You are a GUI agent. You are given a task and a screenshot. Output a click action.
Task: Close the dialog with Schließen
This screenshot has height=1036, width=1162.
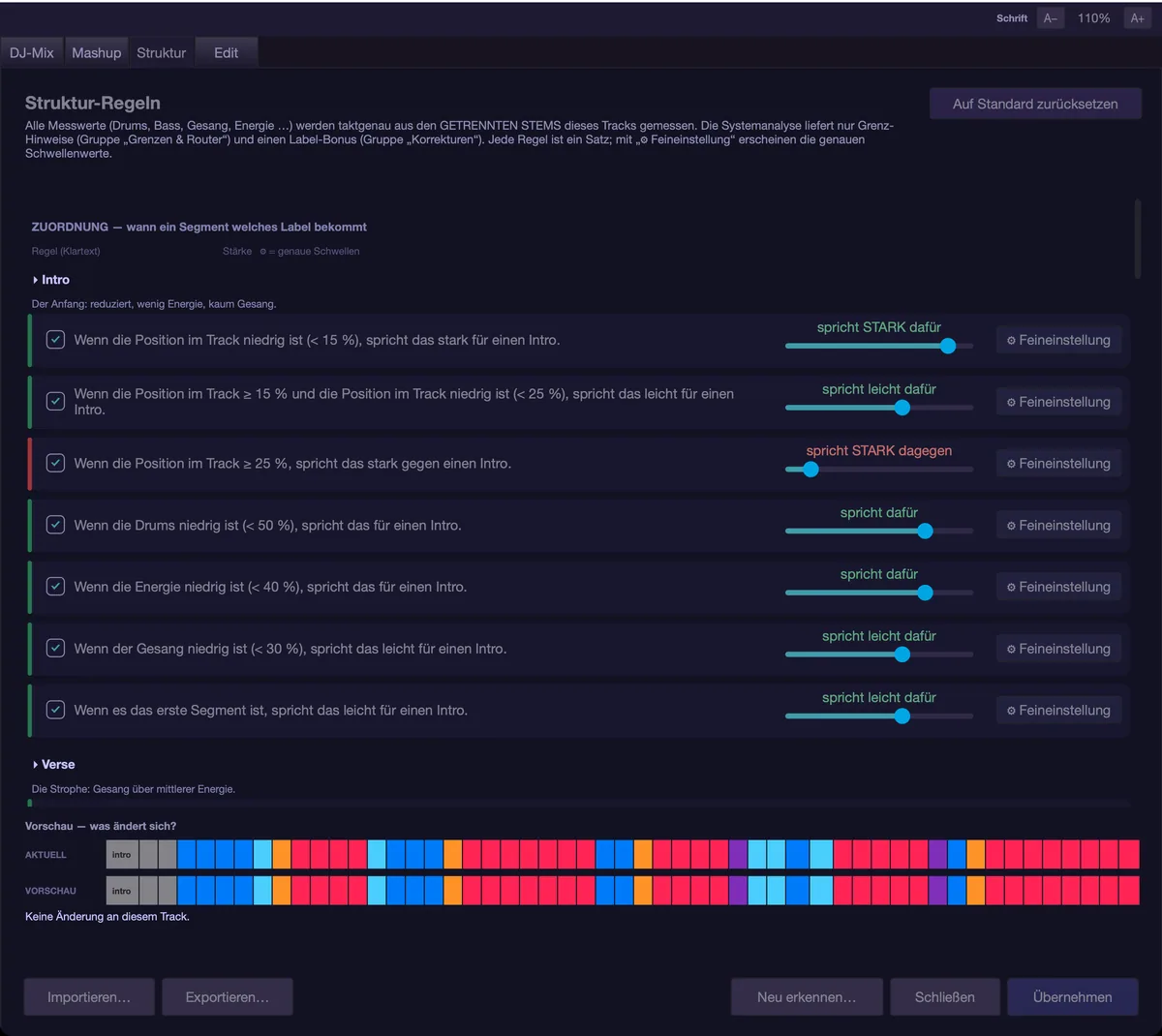click(945, 997)
